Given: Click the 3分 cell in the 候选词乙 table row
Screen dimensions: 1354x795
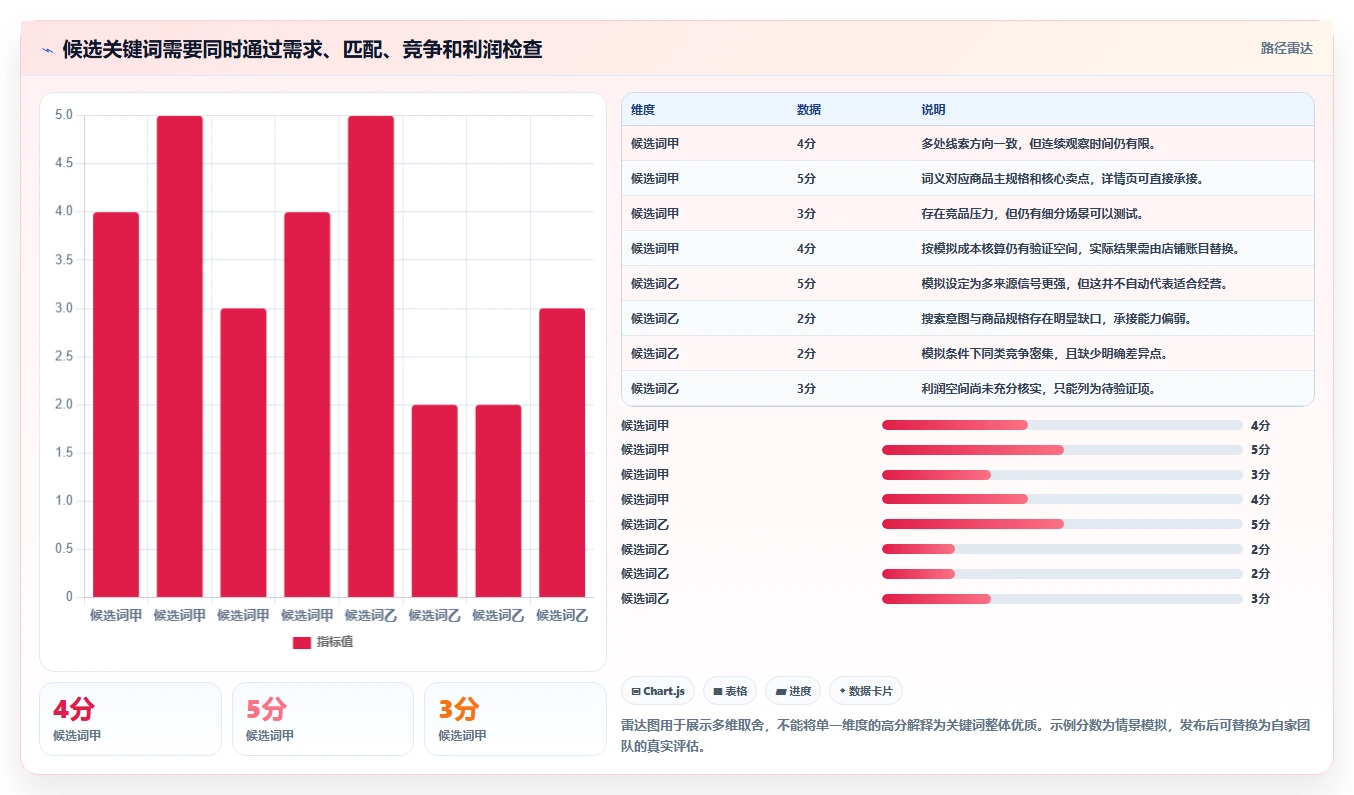Looking at the screenshot, I should (x=806, y=389).
